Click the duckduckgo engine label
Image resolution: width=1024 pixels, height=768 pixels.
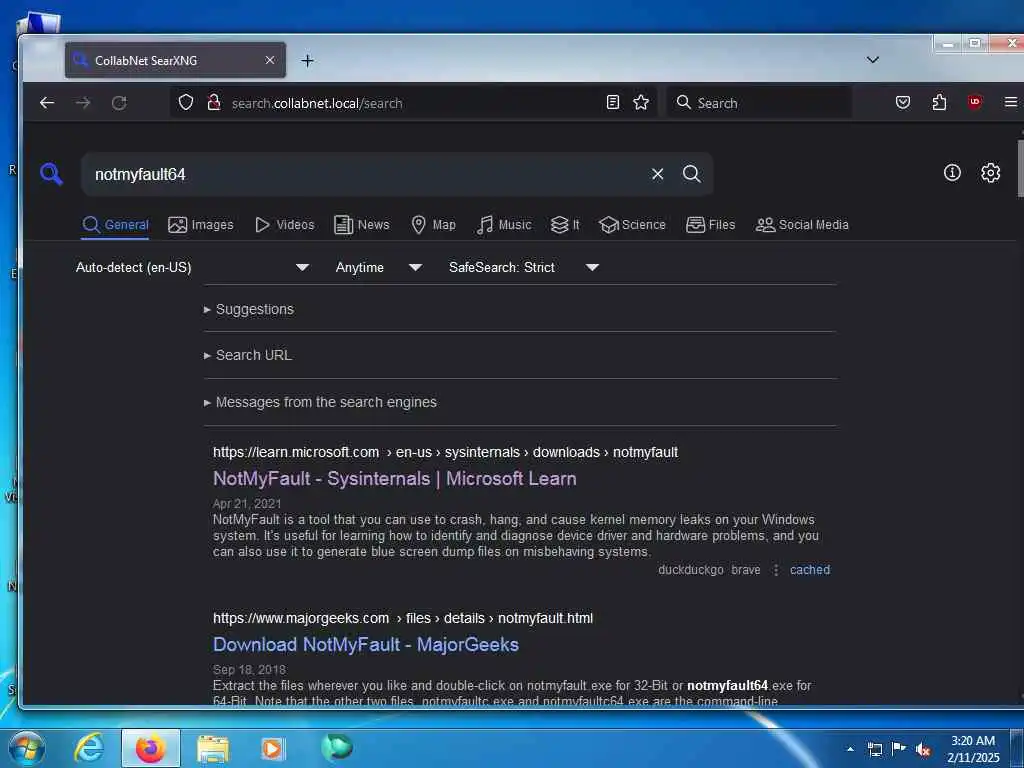tap(690, 569)
